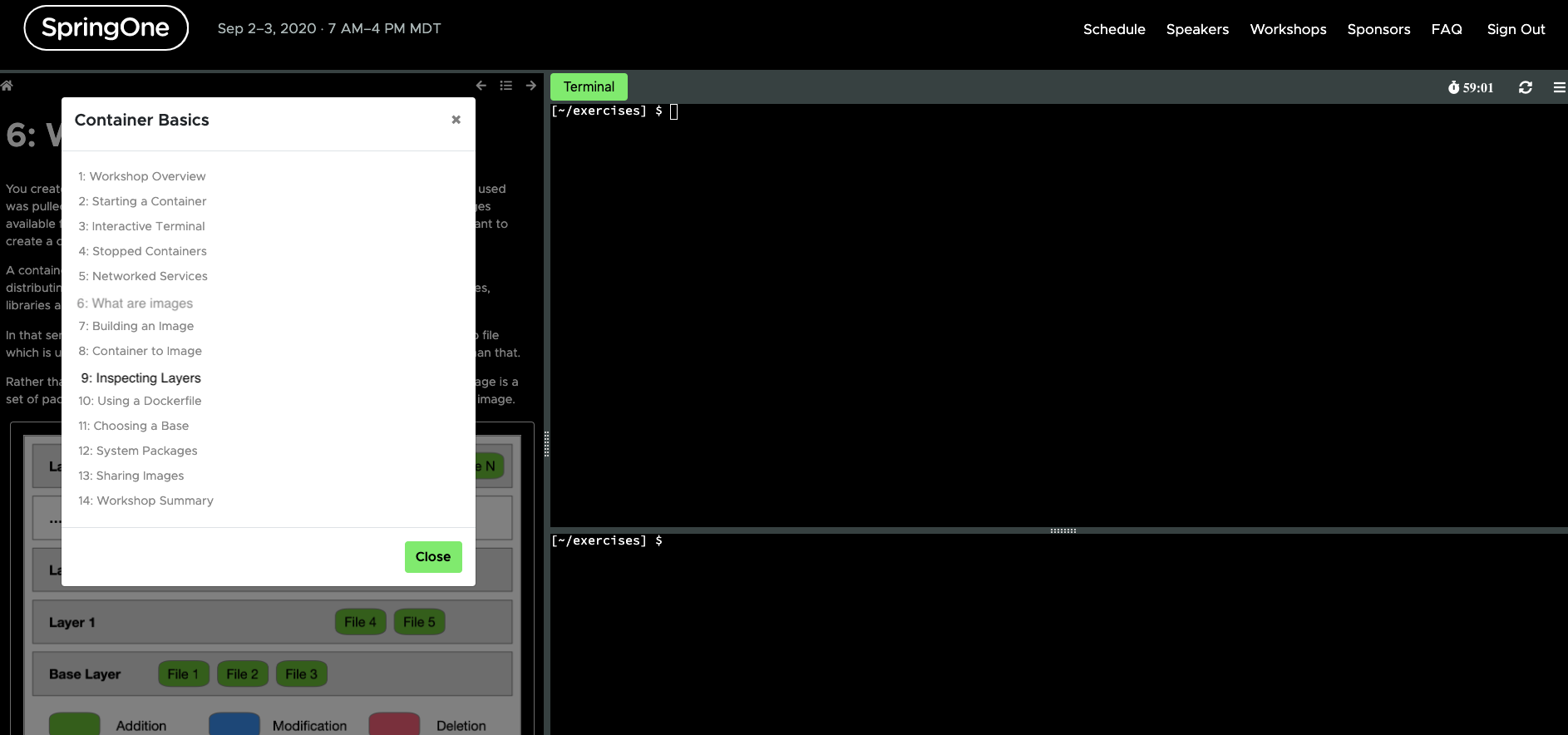Open the hamburger menu at top right
The image size is (1568, 735).
point(1559,87)
